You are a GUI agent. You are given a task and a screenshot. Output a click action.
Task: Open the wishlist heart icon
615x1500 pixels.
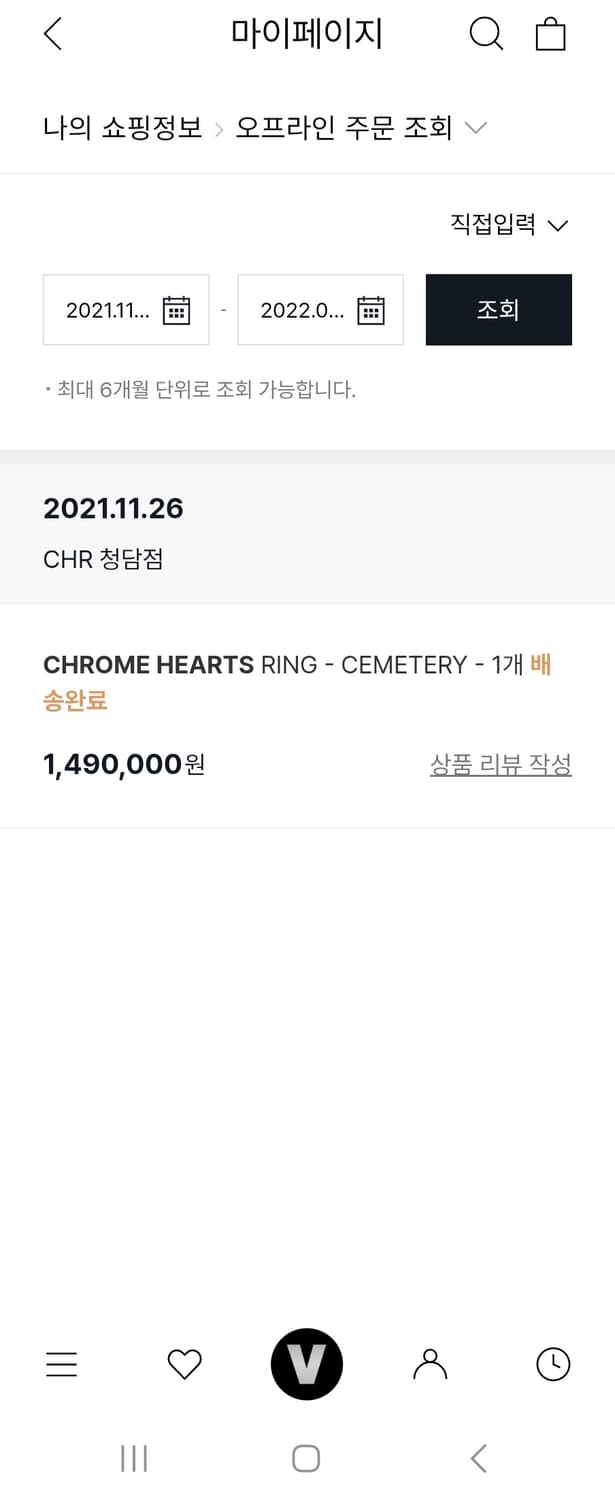[x=184, y=1364]
